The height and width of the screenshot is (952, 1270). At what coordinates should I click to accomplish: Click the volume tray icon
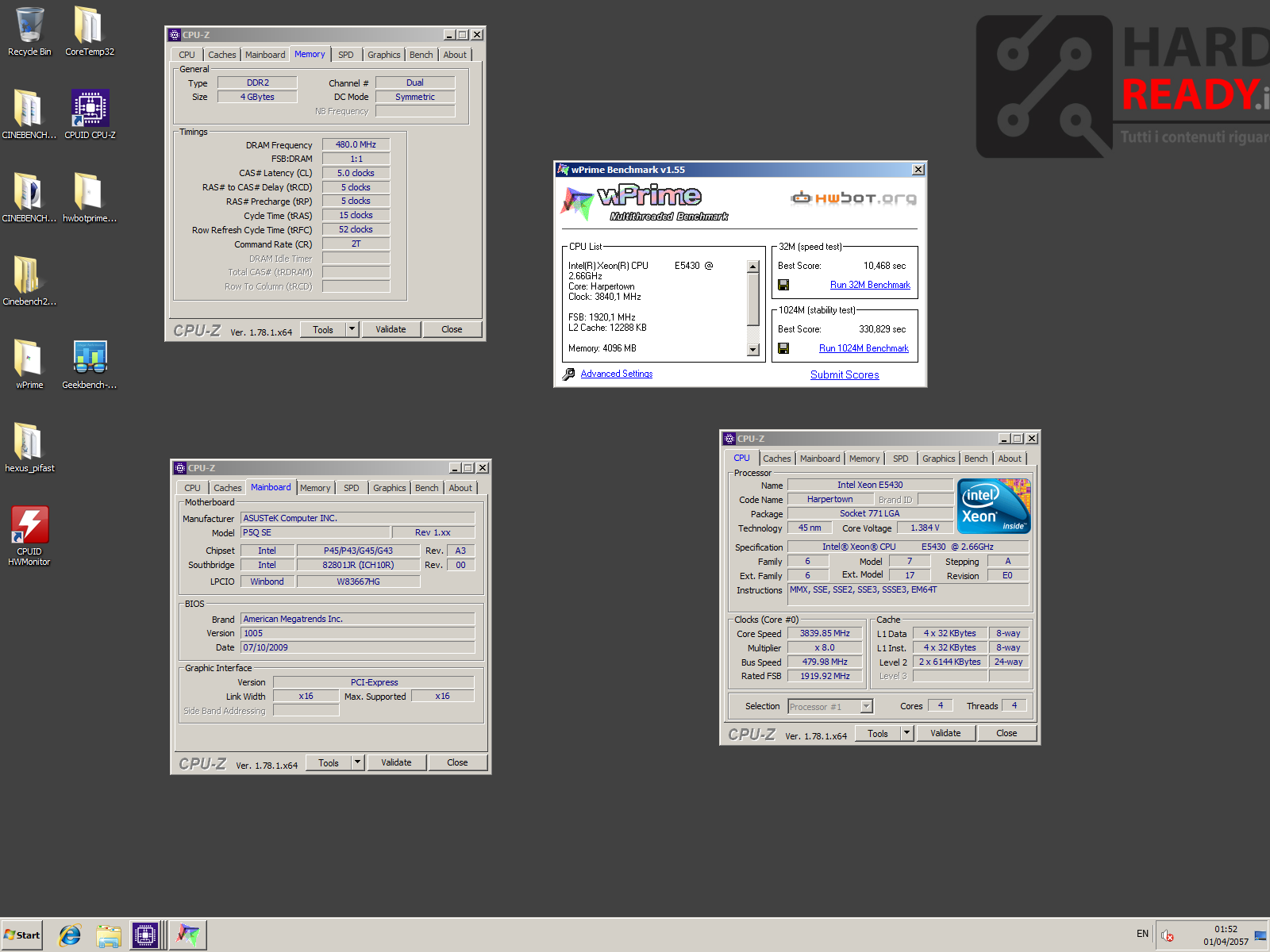(1168, 935)
